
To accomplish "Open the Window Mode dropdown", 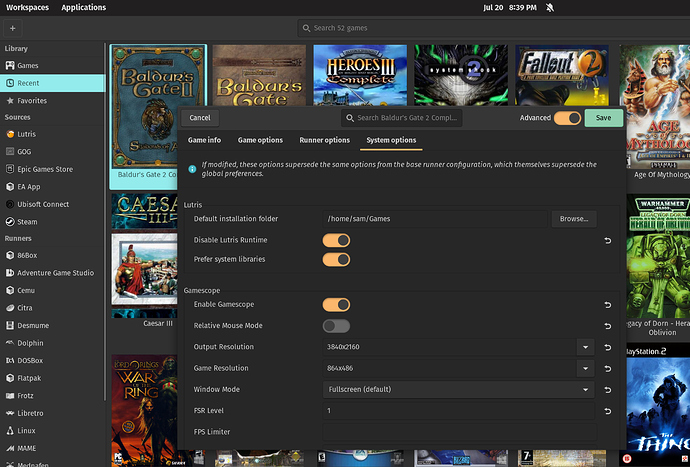I will [x=458, y=390].
